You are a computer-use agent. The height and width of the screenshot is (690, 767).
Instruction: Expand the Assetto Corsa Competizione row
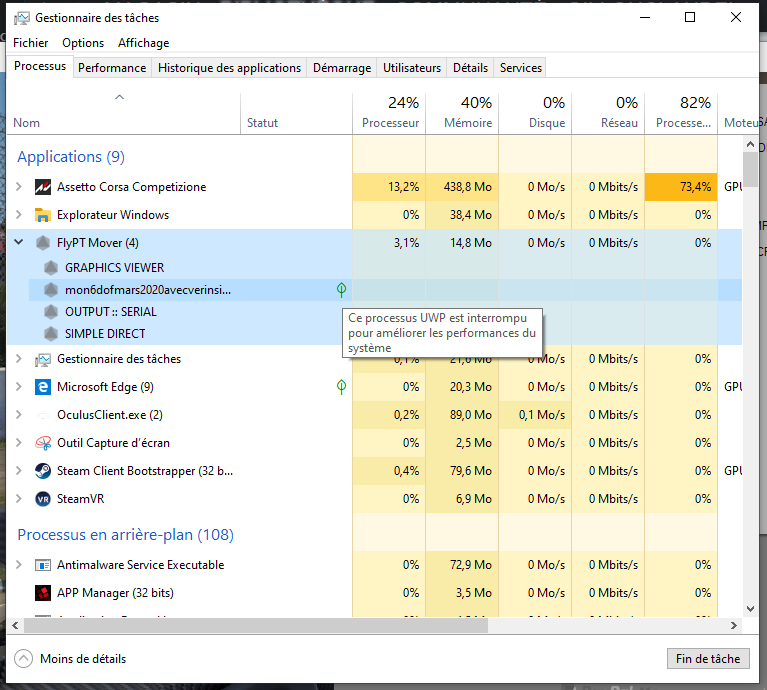(x=19, y=187)
